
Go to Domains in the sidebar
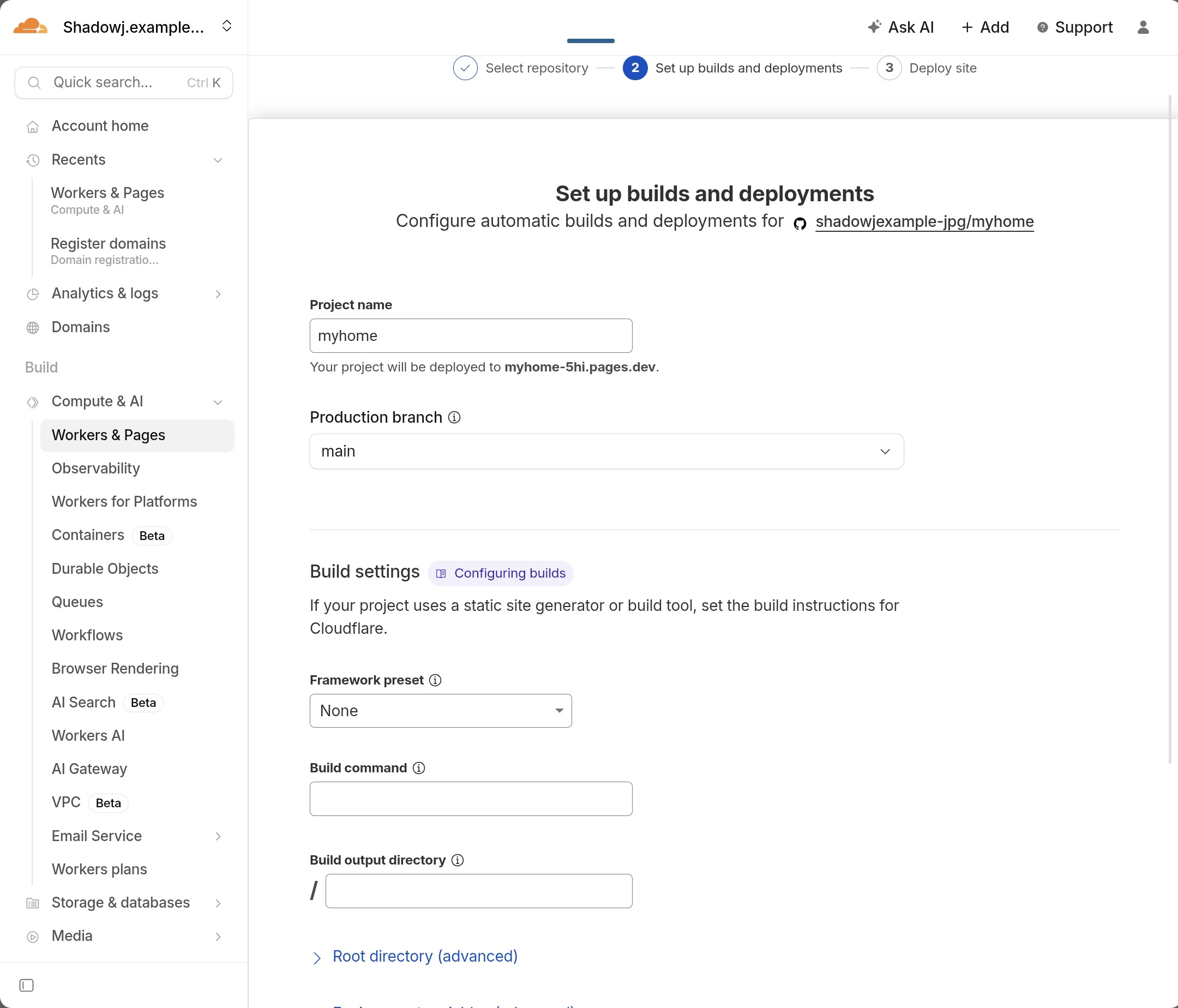[x=81, y=327]
